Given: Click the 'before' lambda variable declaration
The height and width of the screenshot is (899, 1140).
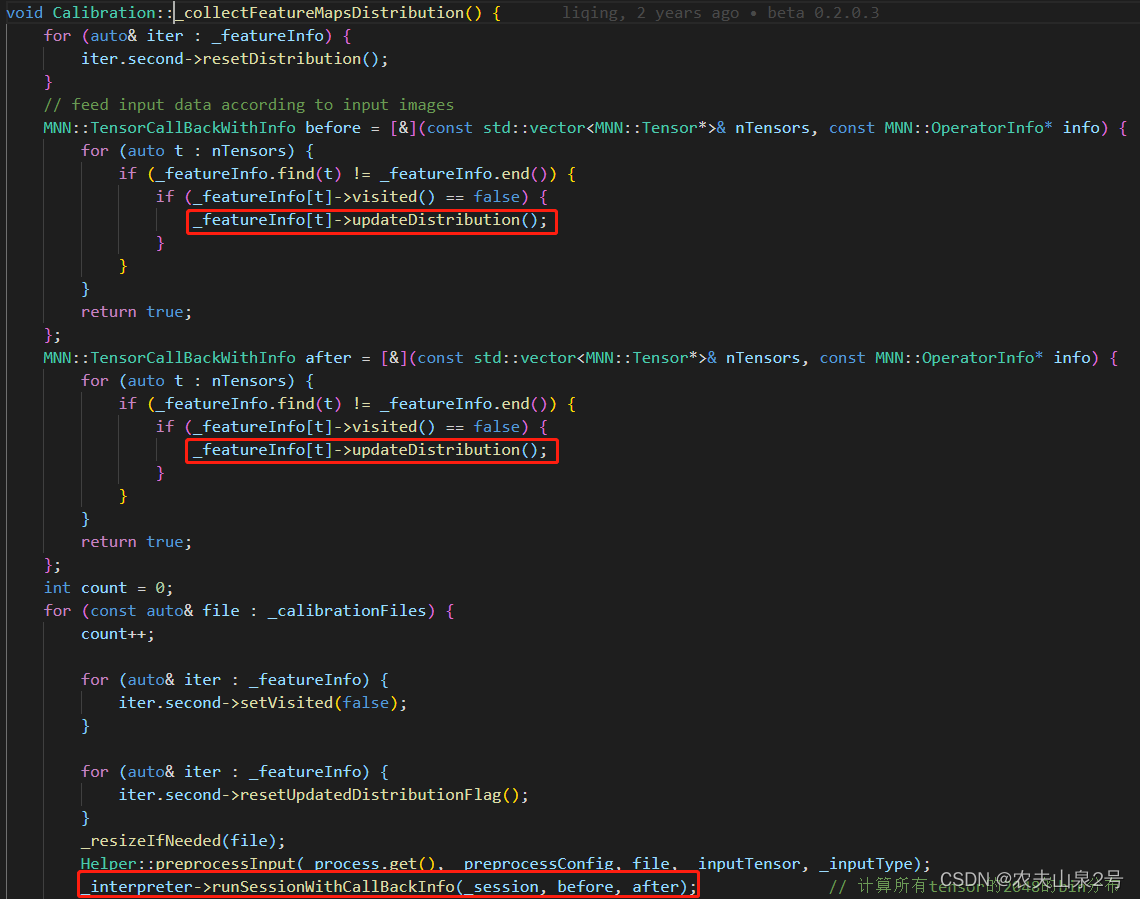Looking at the screenshot, I should (332, 128).
